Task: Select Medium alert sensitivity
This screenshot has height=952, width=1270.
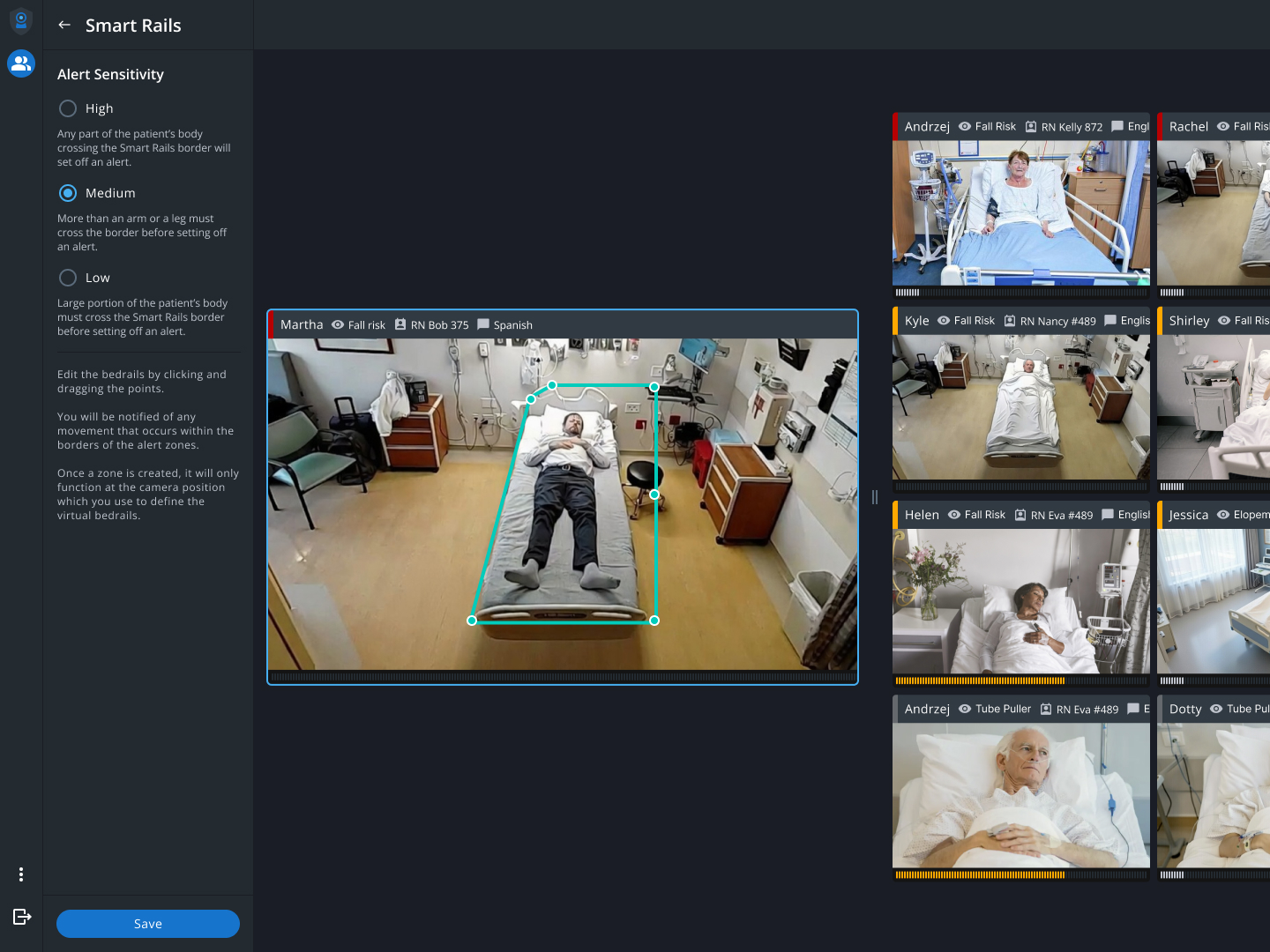Action: point(68,193)
